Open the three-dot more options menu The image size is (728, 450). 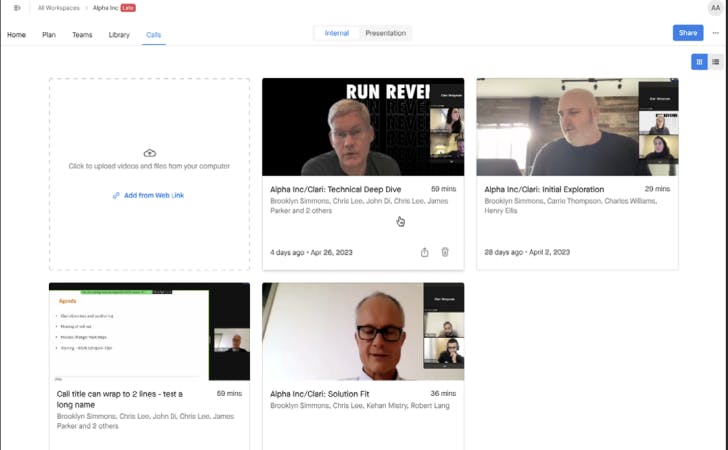[715, 33]
